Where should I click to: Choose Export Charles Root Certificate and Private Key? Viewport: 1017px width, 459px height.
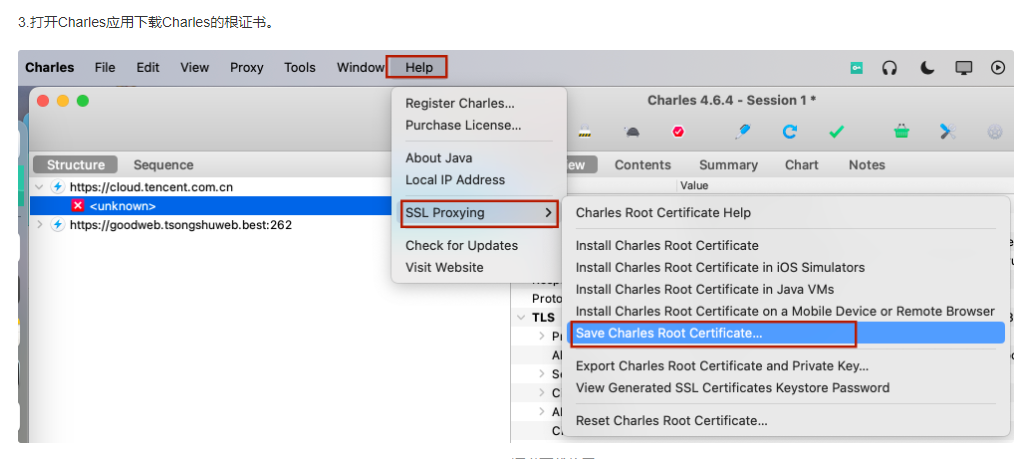click(x=722, y=366)
